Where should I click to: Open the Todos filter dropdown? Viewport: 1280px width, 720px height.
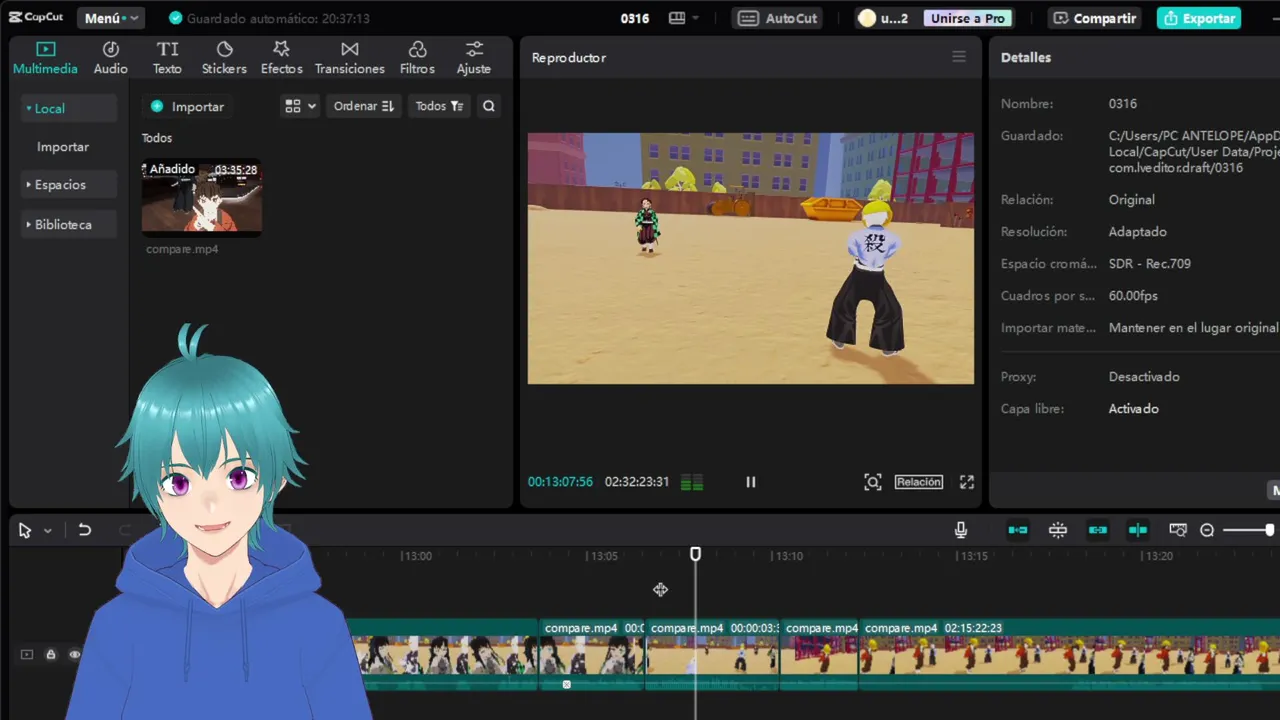[439, 106]
